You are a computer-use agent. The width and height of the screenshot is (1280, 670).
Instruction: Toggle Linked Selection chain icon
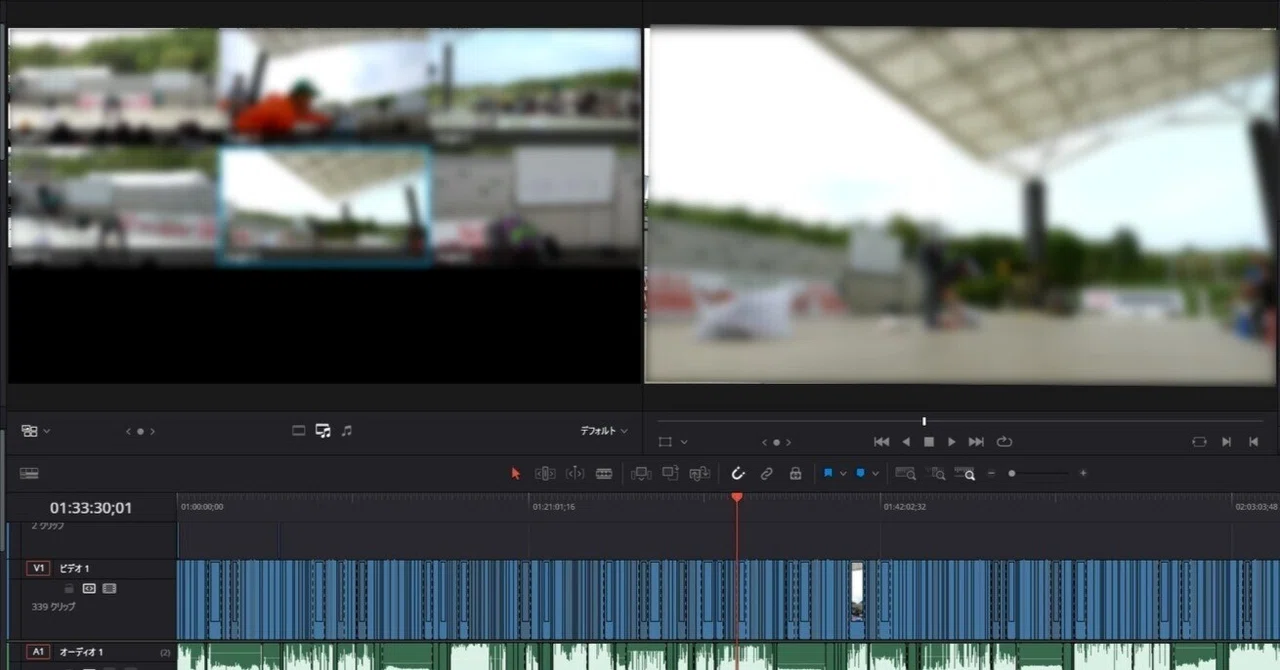(767, 473)
